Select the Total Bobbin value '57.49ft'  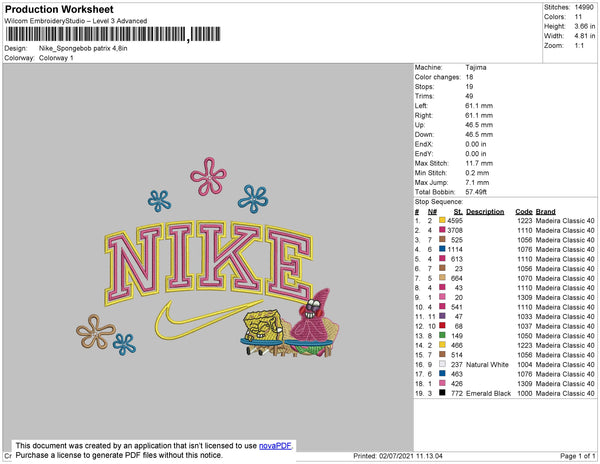tap(476, 192)
